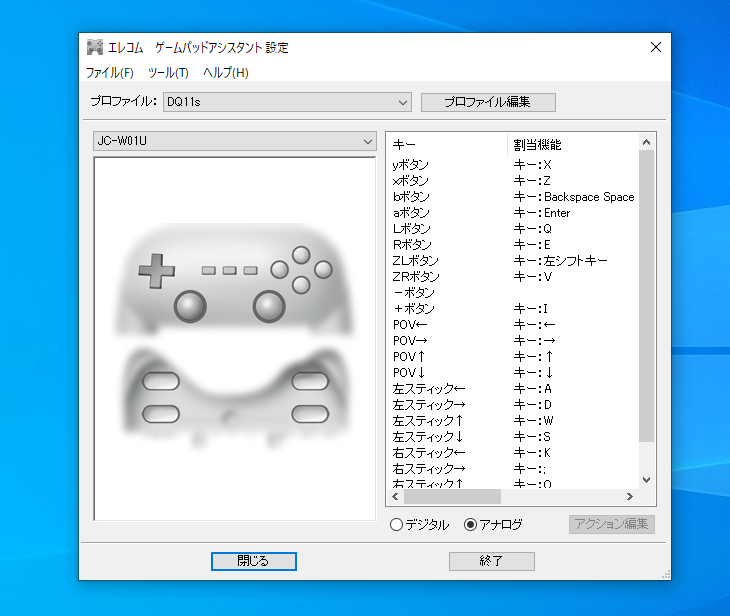Select the POV→ row
The width and height of the screenshot is (730, 616).
coord(513,341)
